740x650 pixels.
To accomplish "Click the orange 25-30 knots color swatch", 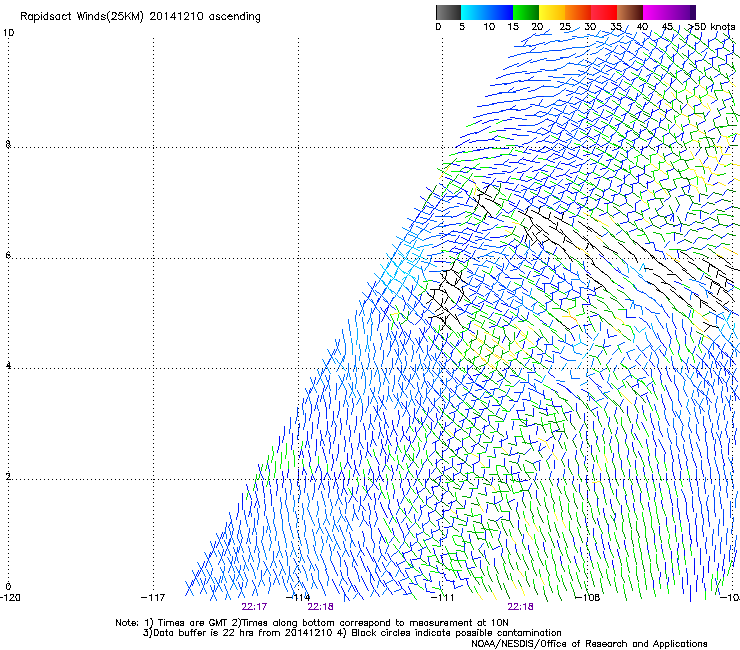I will (x=578, y=12).
